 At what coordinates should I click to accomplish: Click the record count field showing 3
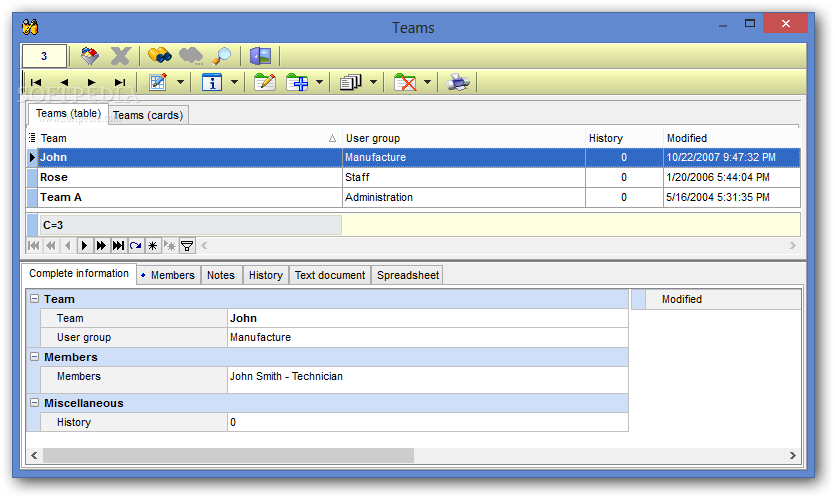(x=44, y=56)
